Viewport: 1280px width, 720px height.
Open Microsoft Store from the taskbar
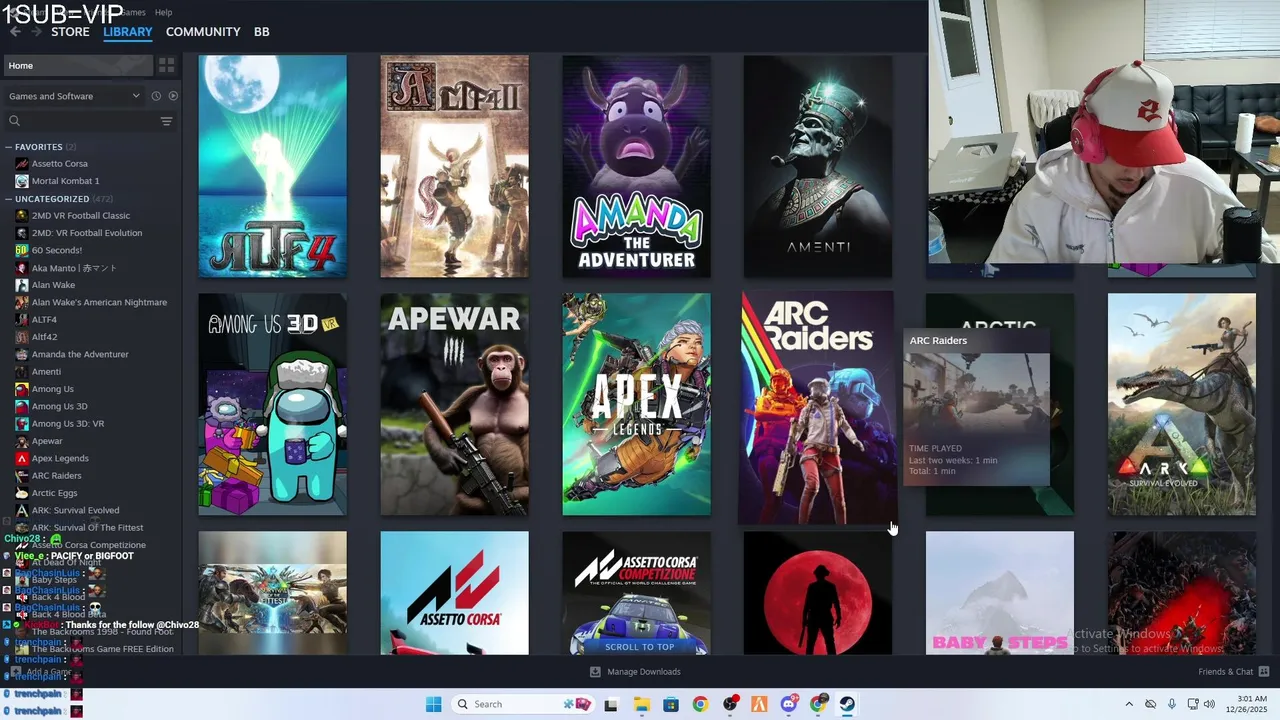pos(670,704)
